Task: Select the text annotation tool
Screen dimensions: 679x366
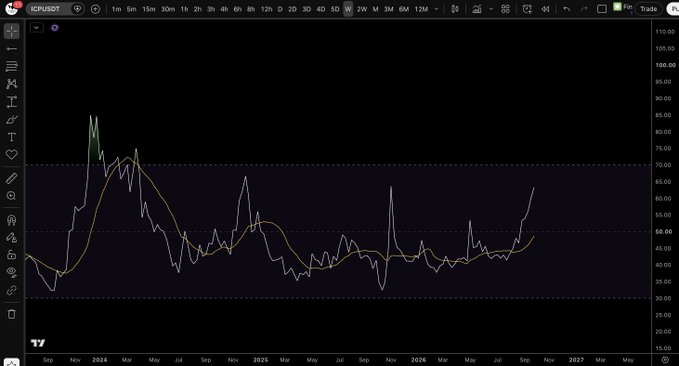Action: pos(12,137)
